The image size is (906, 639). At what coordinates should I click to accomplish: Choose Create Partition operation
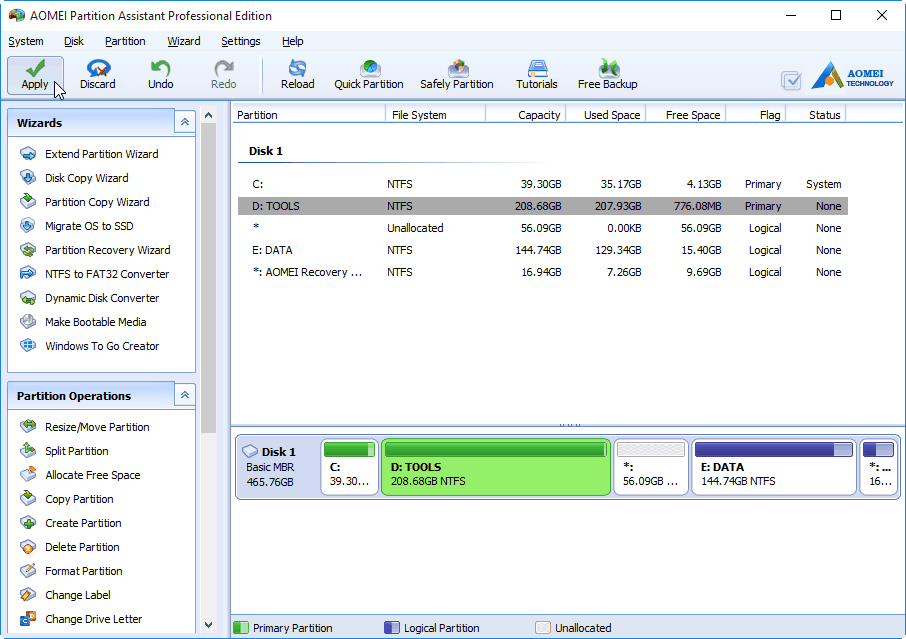[x=70, y=523]
